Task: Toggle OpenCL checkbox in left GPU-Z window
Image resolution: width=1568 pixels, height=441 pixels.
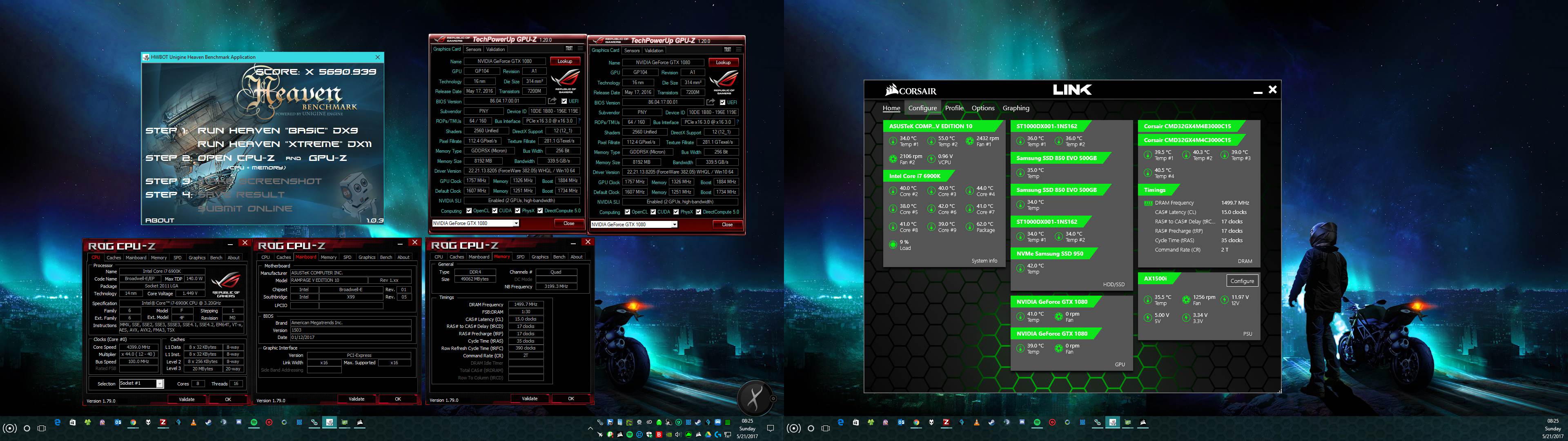Action: pyautogui.click(x=469, y=211)
